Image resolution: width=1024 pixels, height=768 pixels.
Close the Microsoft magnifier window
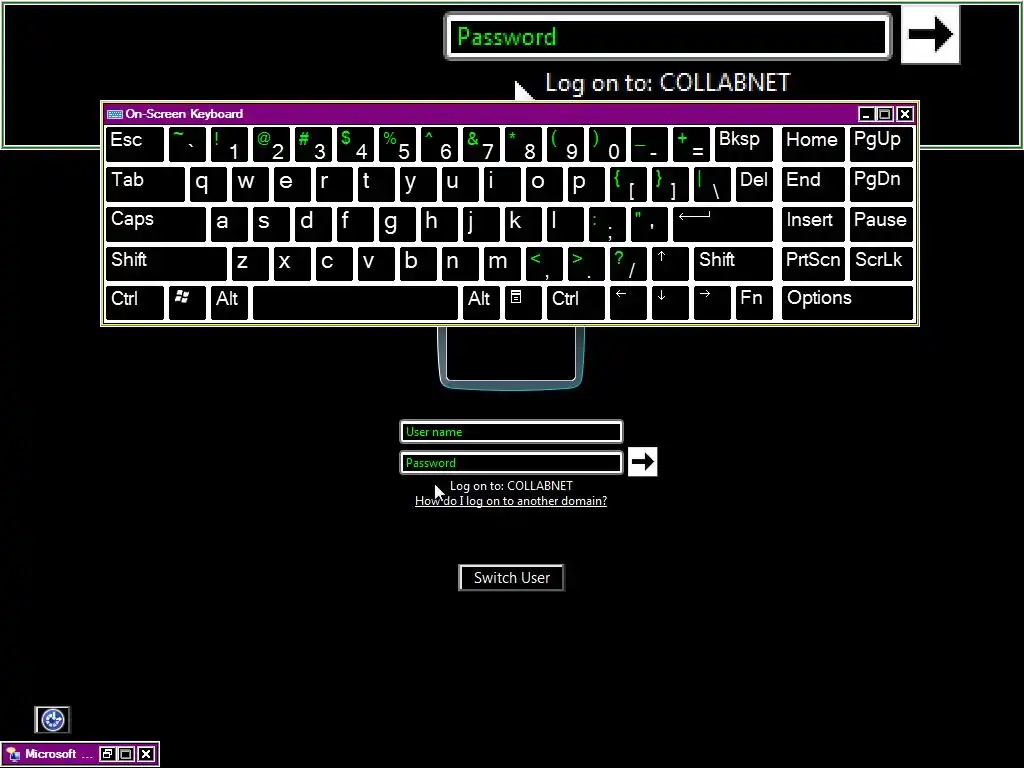point(146,754)
